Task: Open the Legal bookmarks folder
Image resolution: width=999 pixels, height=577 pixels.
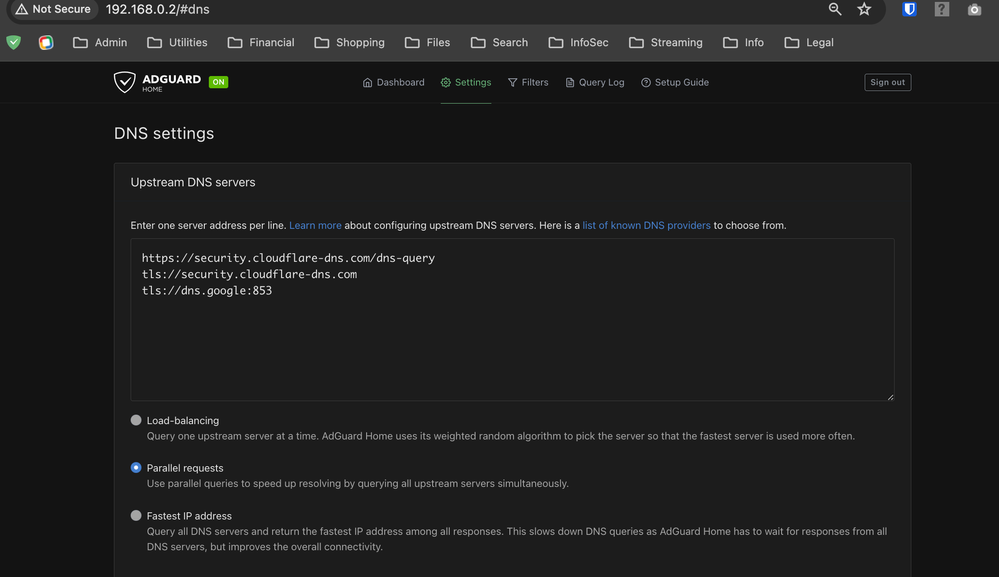Action: 809,43
